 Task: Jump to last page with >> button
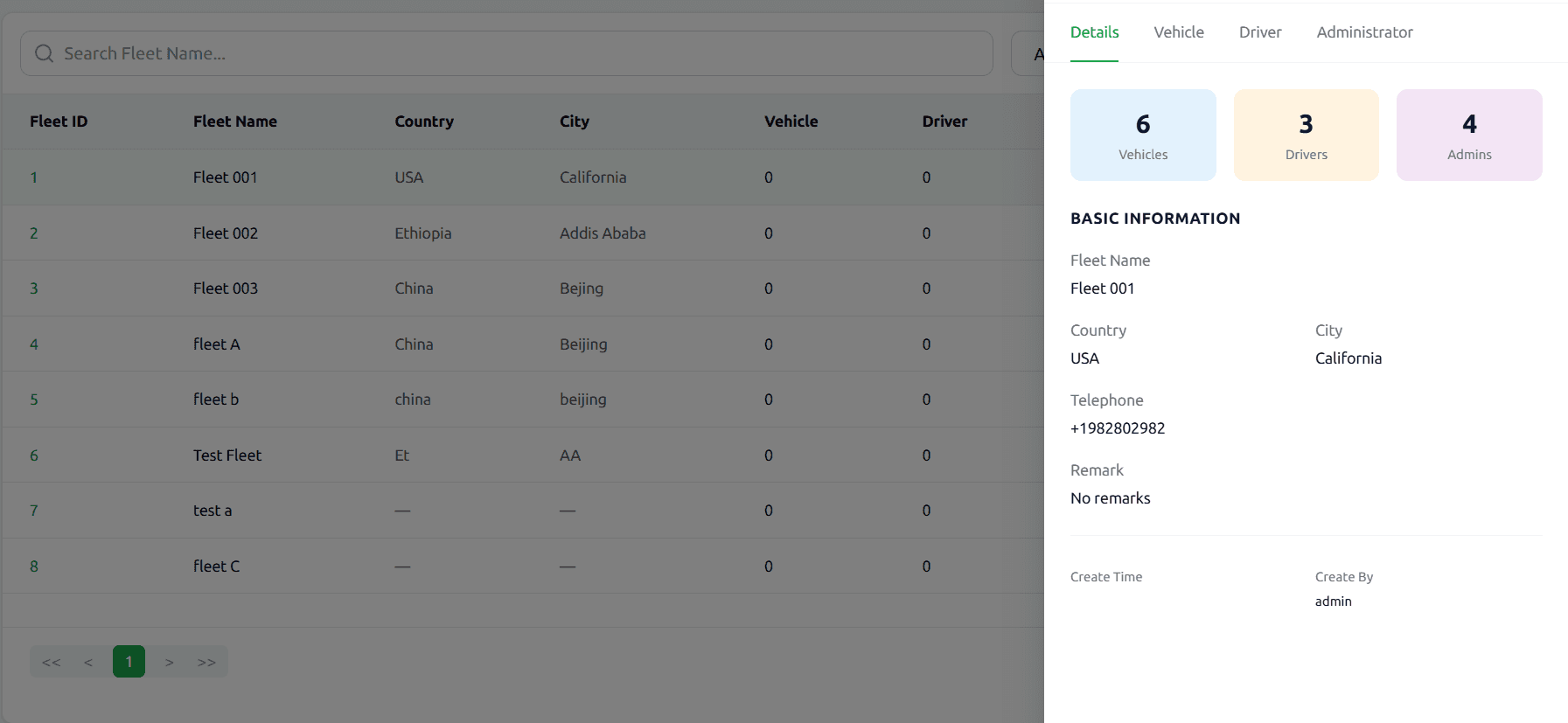206,662
